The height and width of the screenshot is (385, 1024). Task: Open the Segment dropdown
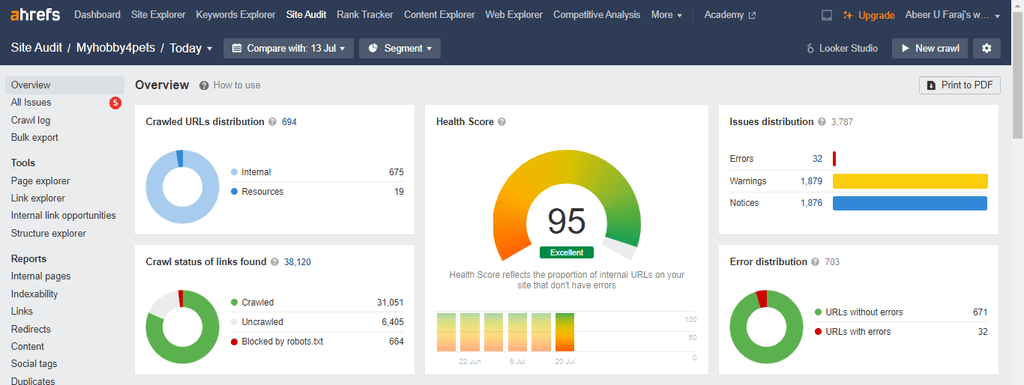(400, 48)
